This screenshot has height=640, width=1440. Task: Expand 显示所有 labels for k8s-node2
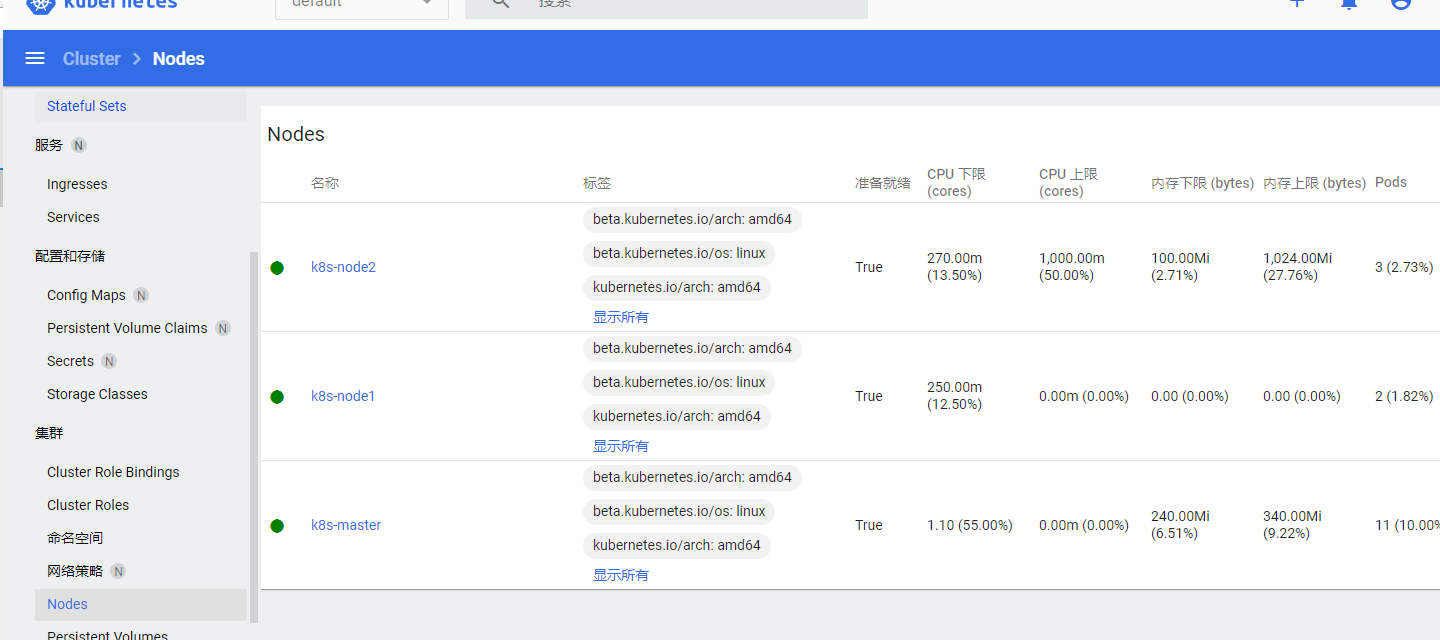[620, 316]
